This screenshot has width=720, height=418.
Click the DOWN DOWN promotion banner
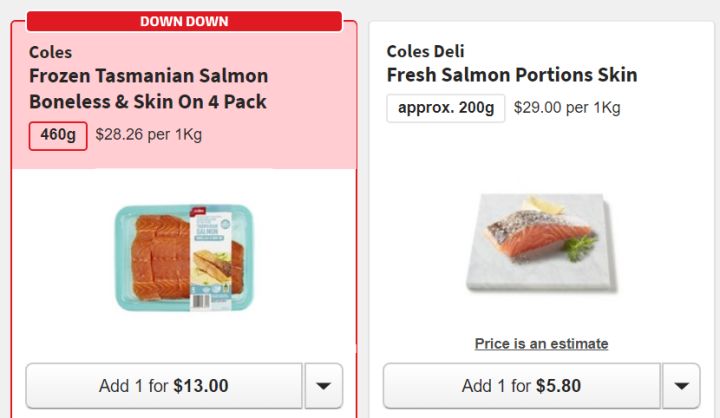point(184,21)
